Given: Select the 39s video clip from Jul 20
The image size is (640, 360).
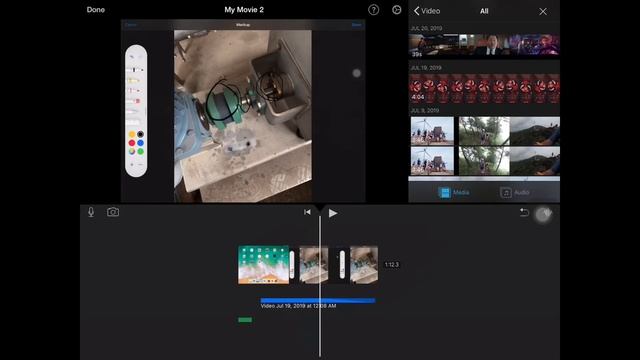Looking at the screenshot, I should [x=484, y=45].
